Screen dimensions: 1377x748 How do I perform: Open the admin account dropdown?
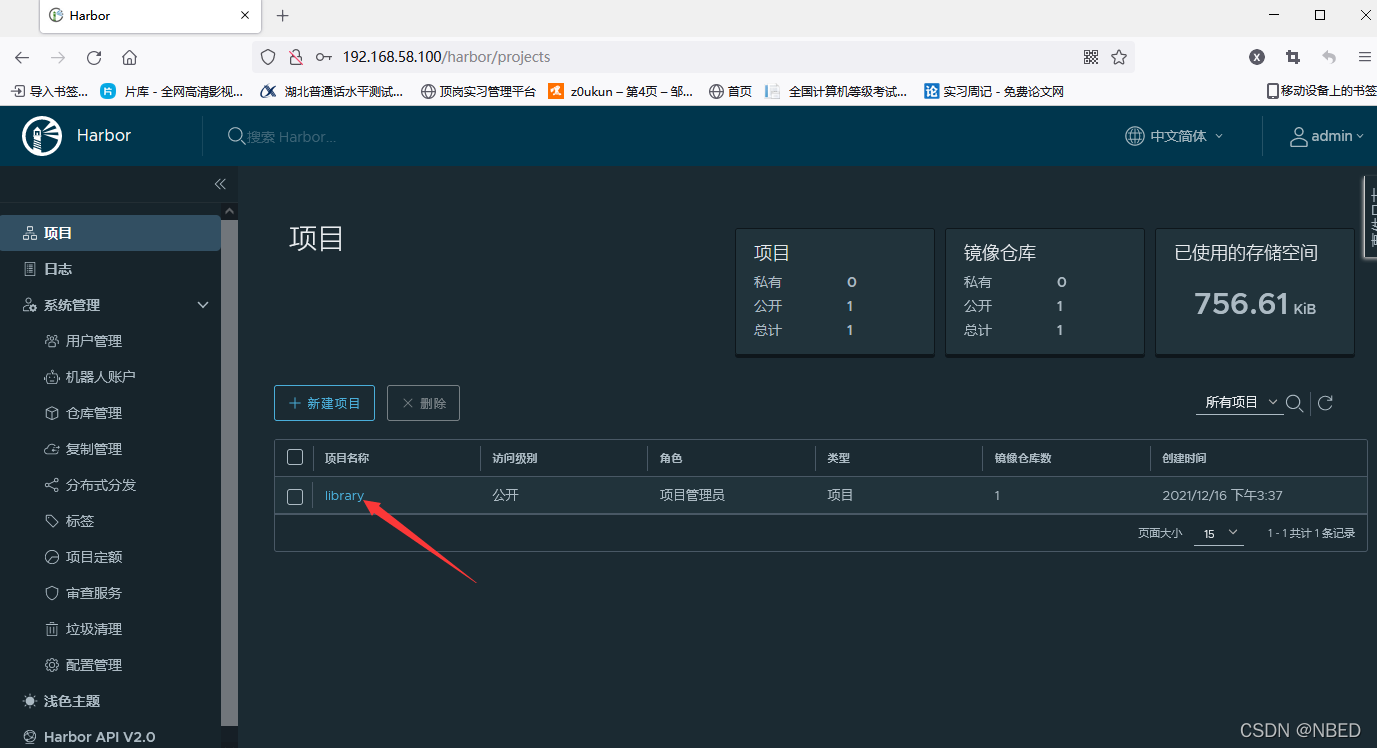coord(1327,136)
